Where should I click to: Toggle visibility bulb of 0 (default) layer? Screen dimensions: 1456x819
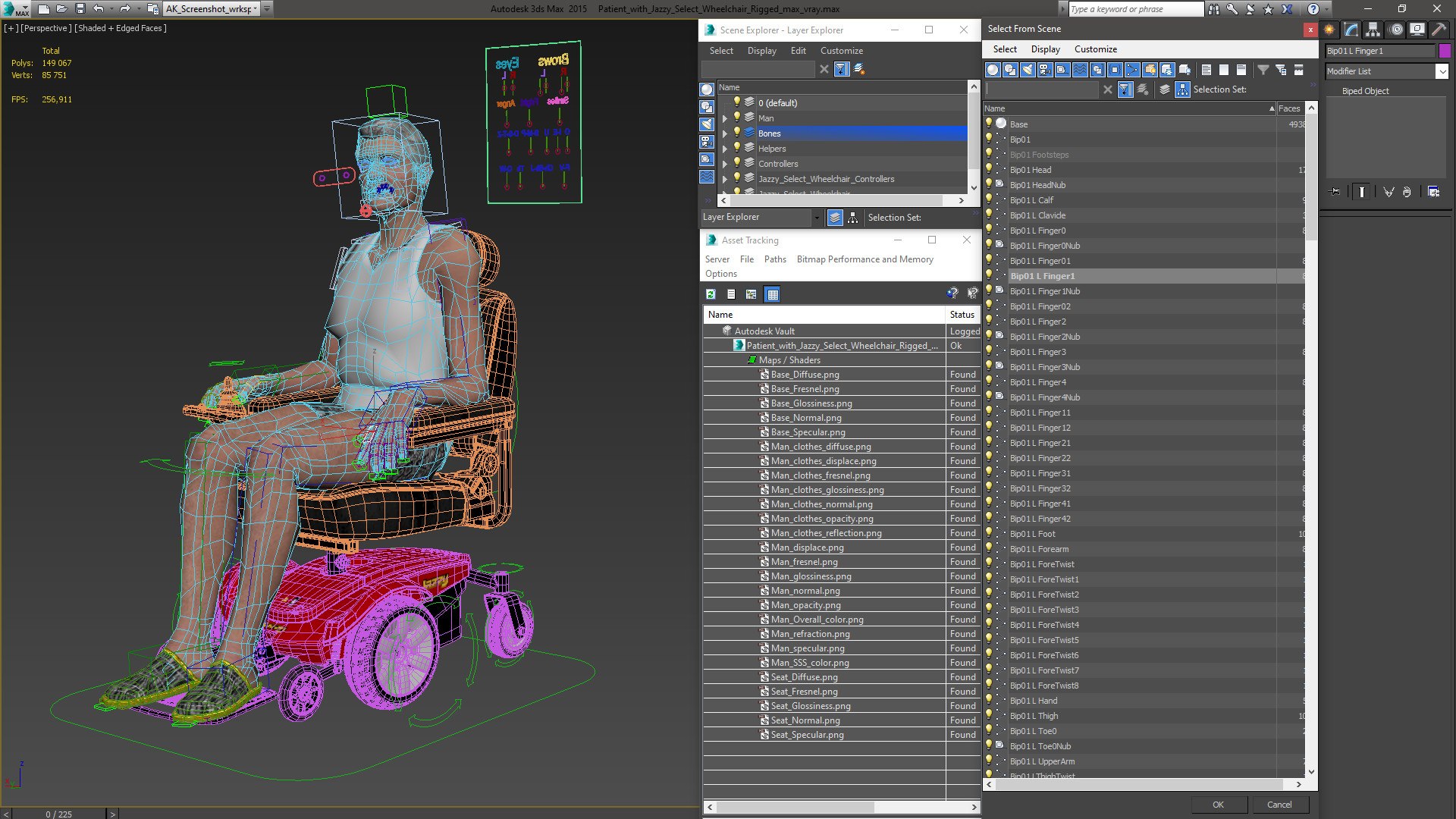pyautogui.click(x=736, y=102)
